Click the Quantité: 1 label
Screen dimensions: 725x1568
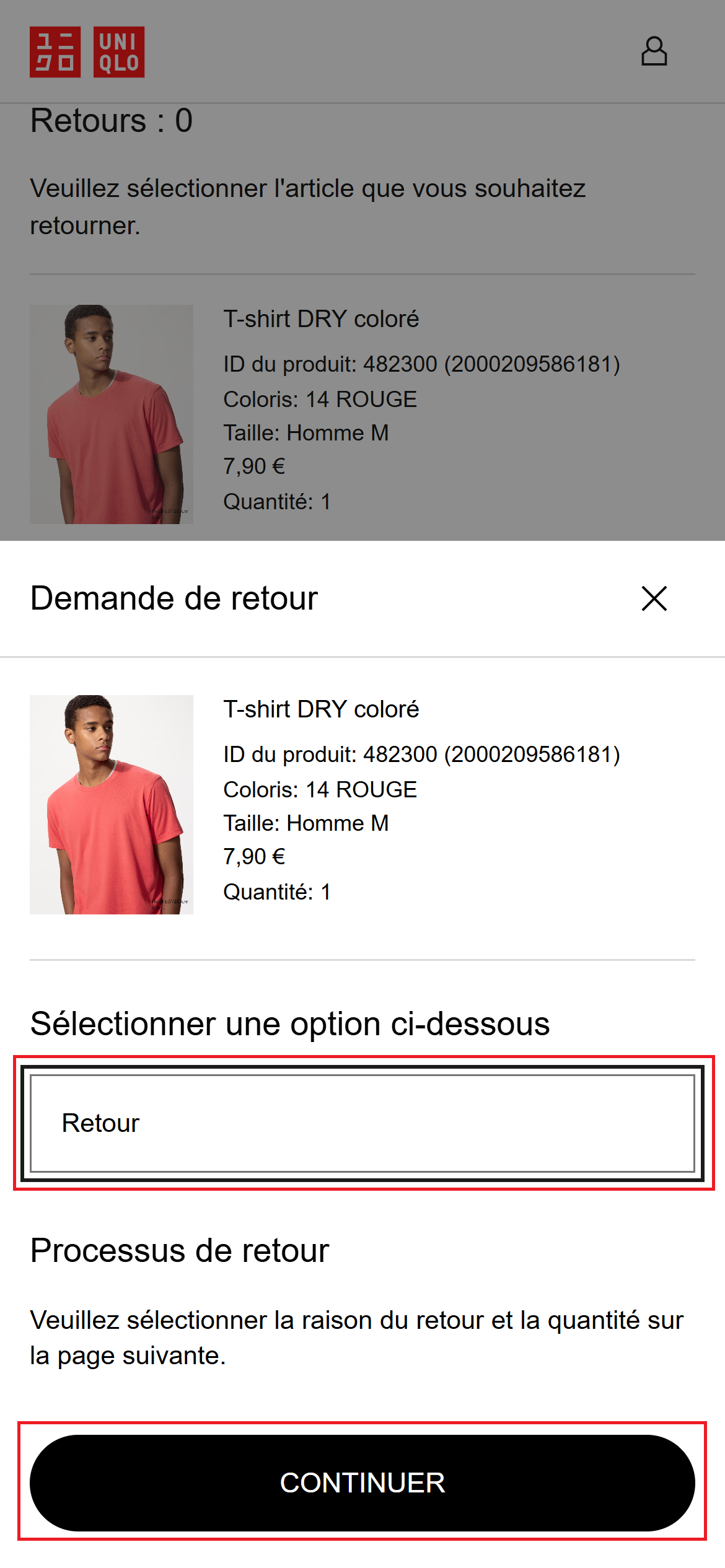point(277,892)
